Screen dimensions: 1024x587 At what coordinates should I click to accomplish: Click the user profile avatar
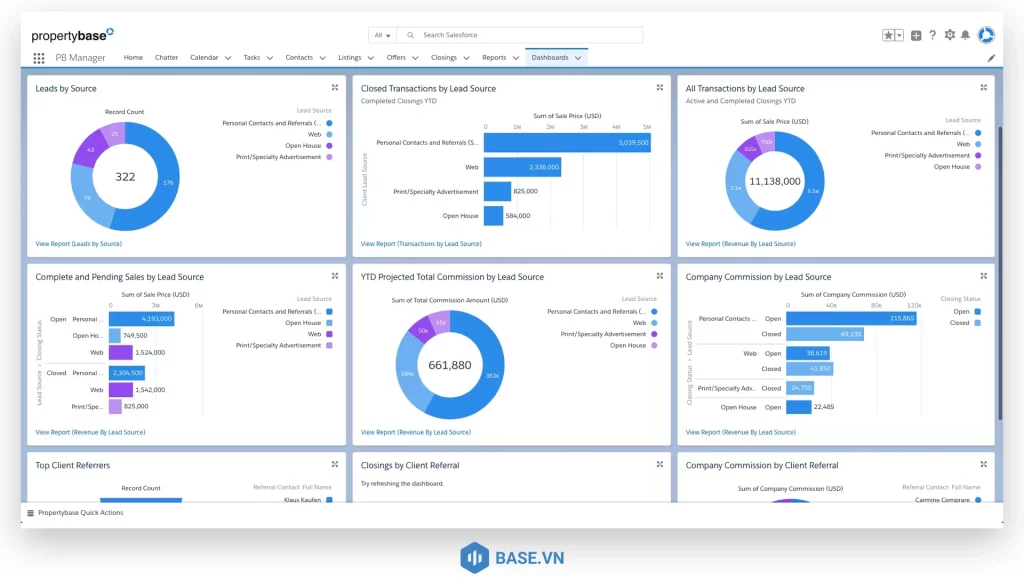986,35
